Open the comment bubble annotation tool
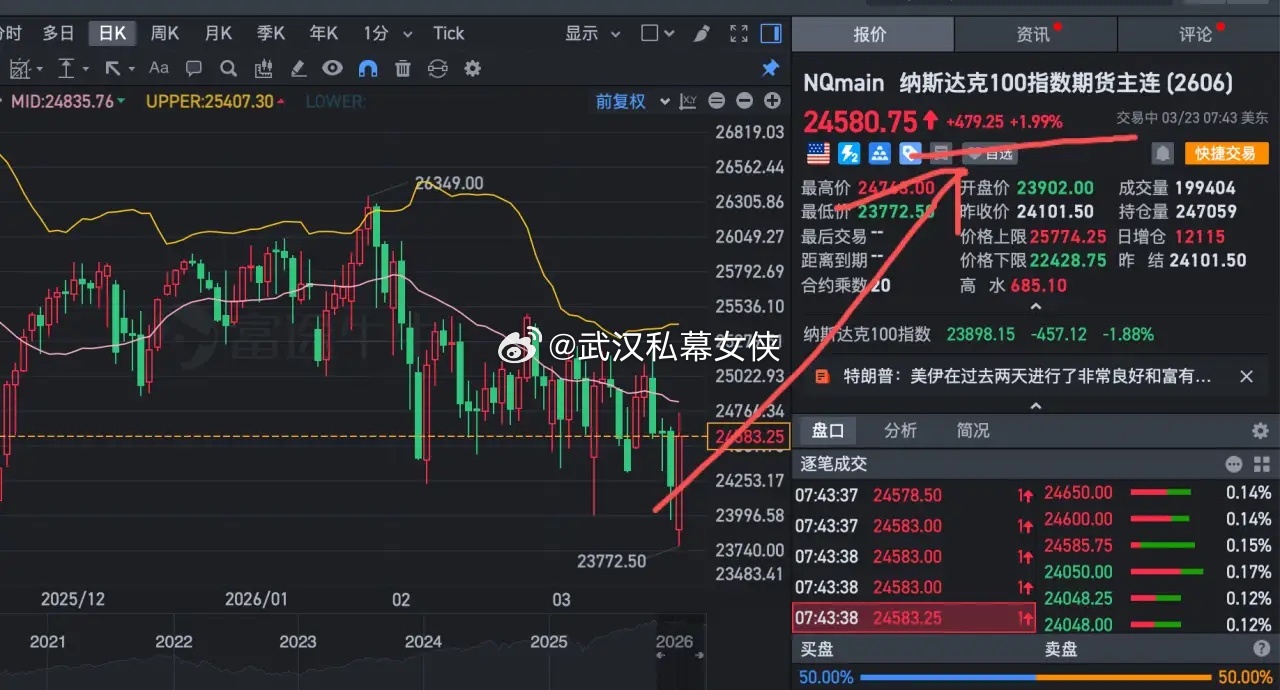Screen dimensions: 1280x690 (x=193, y=68)
